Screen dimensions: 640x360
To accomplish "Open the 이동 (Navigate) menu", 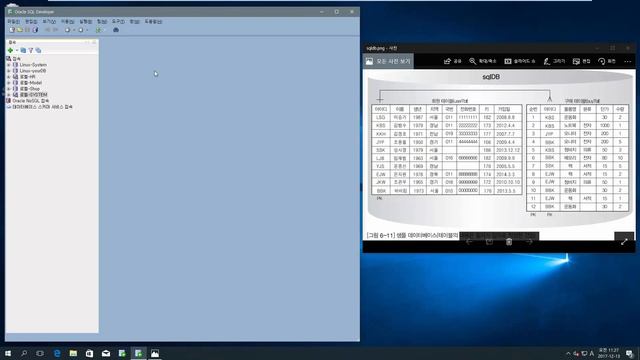I will (67, 22).
